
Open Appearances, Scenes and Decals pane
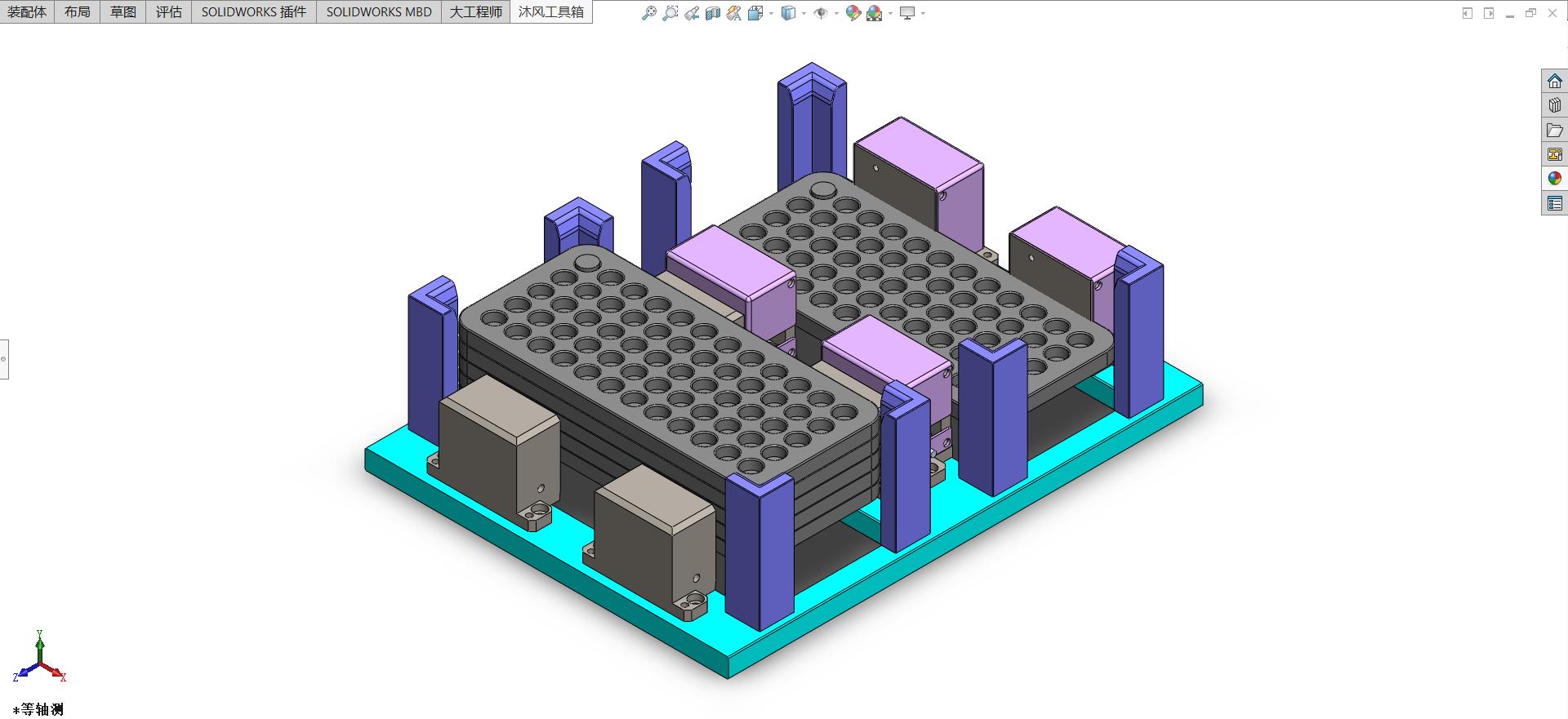pyautogui.click(x=1554, y=179)
